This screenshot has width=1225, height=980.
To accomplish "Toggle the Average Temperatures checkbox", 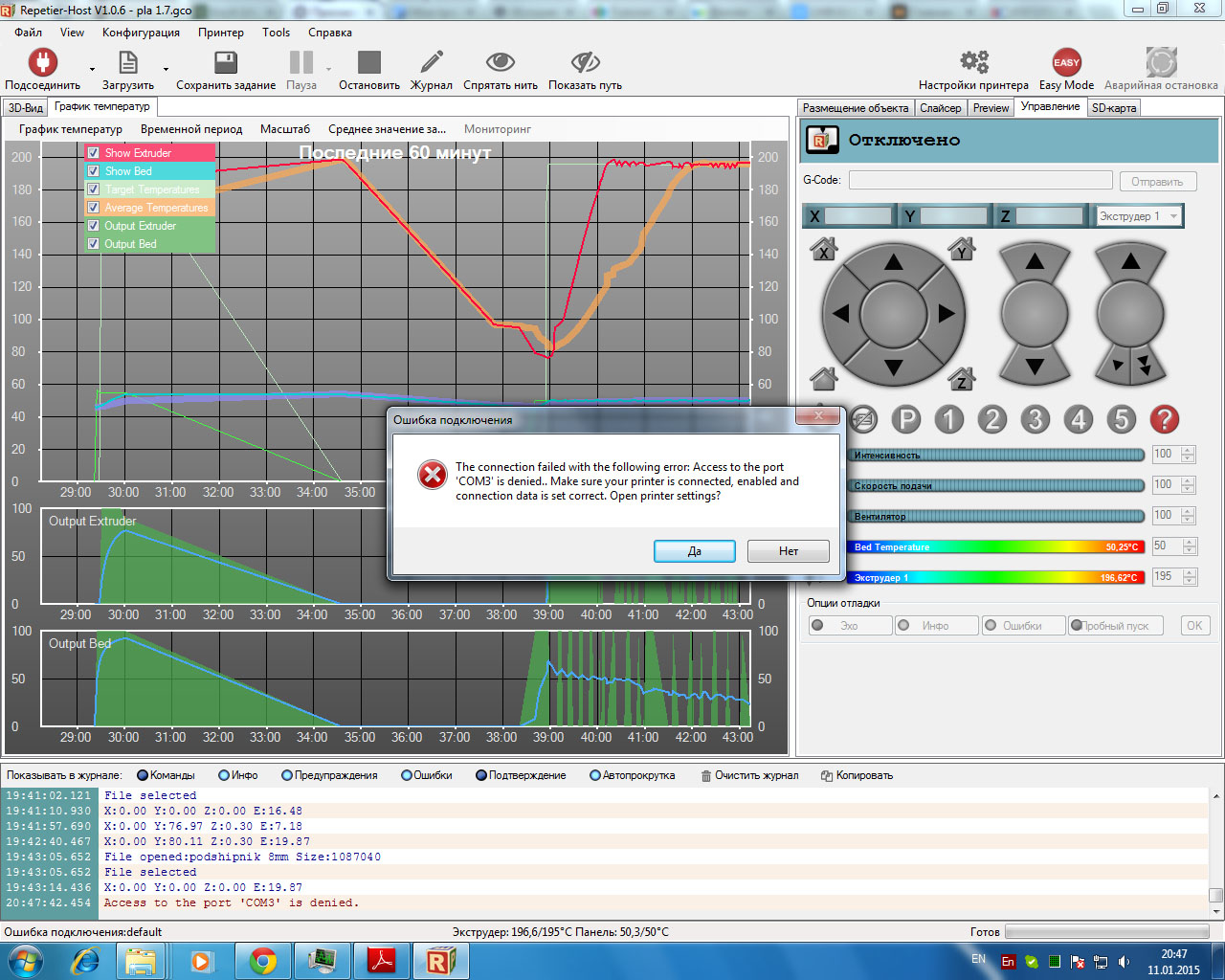I will (94, 208).
